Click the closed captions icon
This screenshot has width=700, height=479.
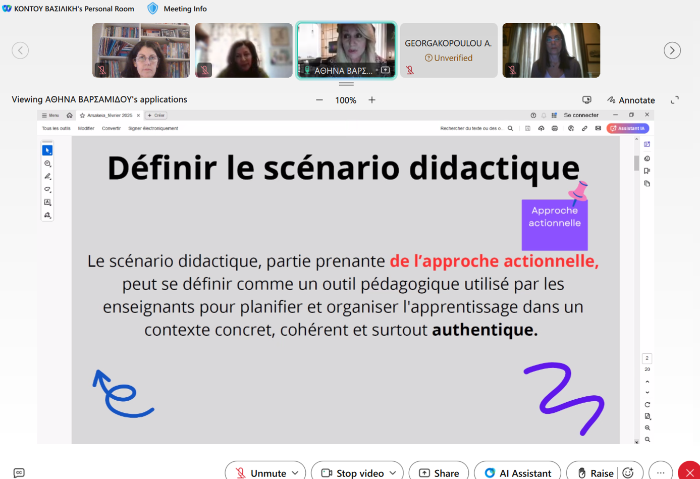18,473
